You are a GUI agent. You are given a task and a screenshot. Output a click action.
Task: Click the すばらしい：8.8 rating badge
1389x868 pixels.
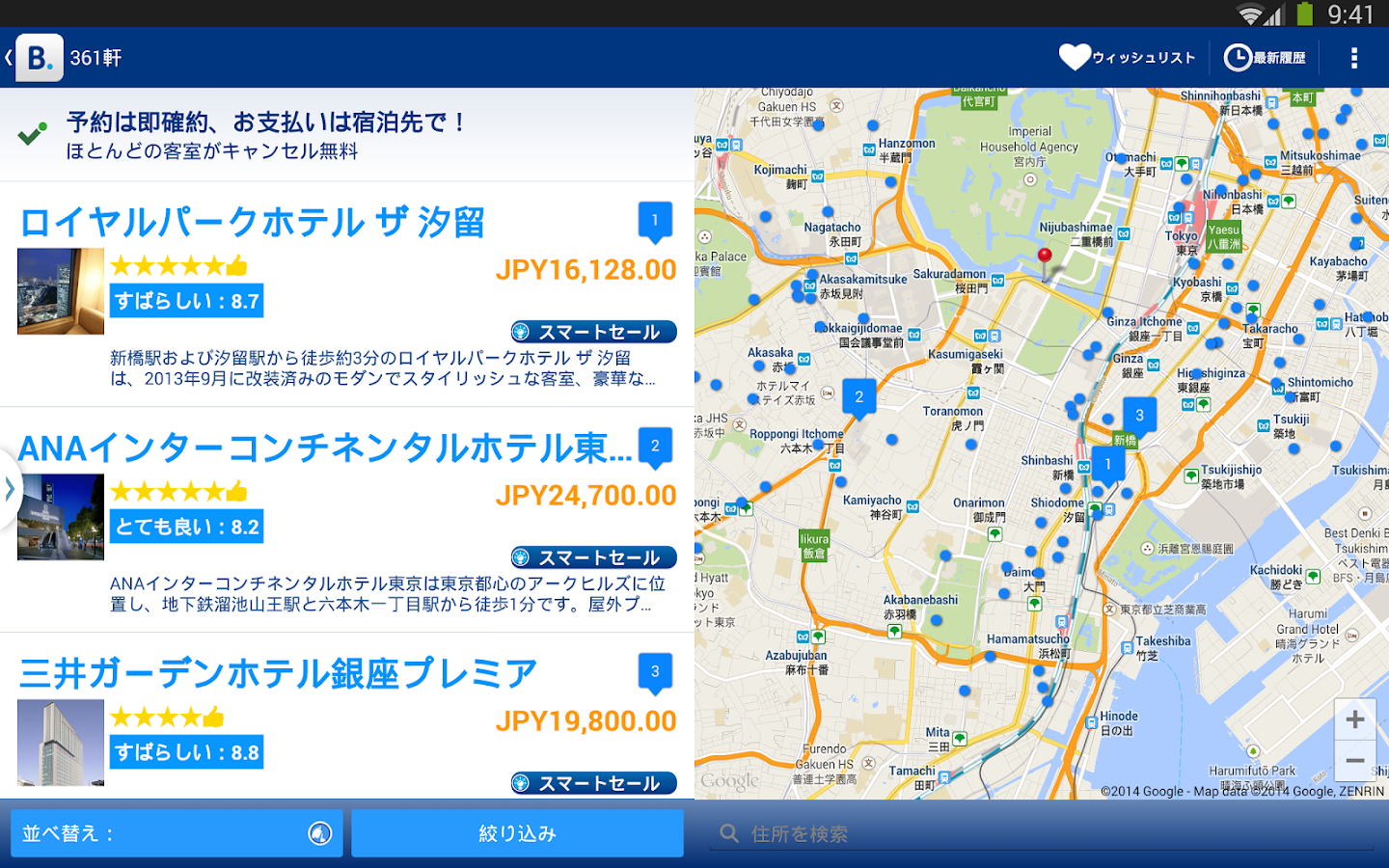pos(186,752)
